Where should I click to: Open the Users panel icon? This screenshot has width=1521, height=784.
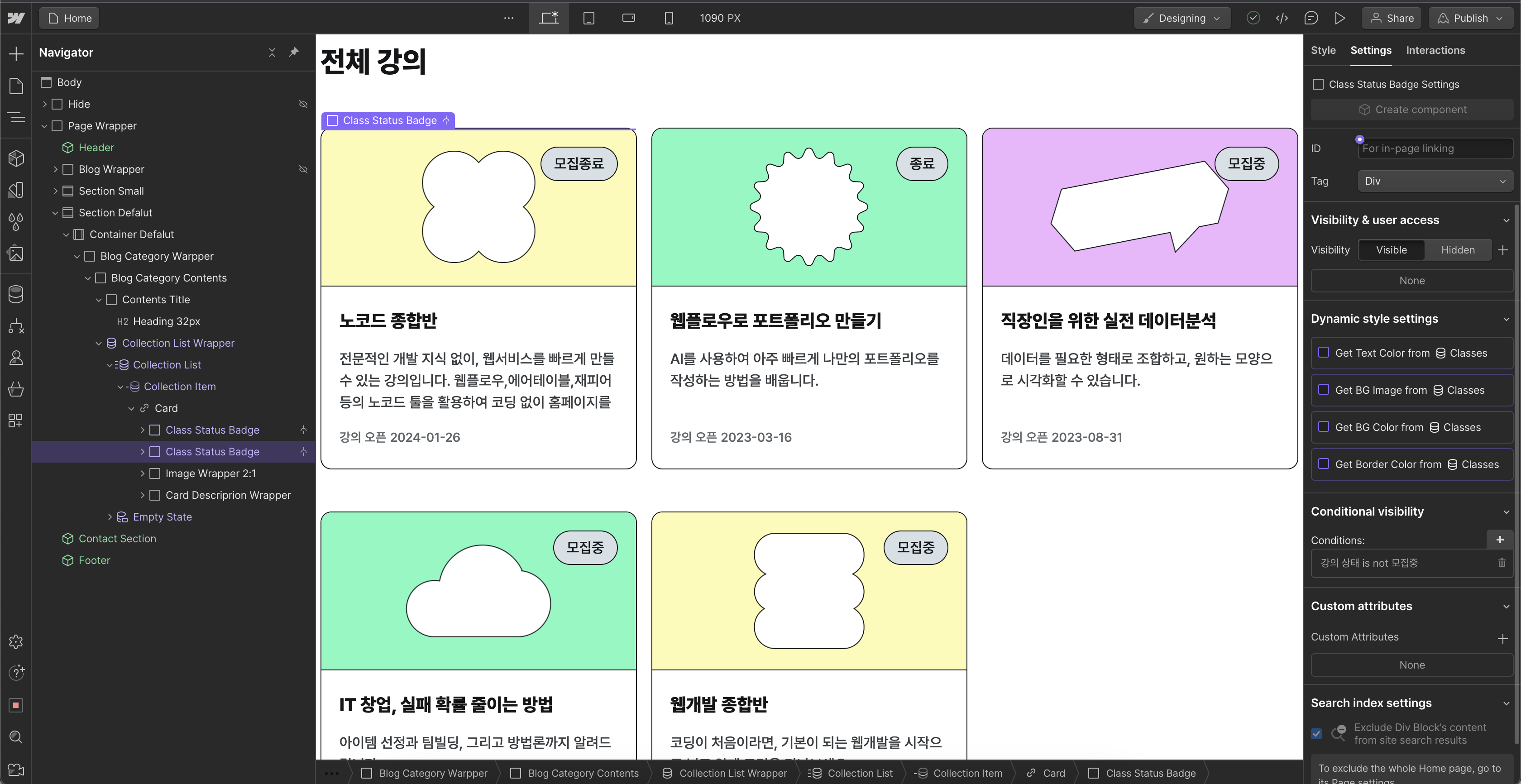16,358
